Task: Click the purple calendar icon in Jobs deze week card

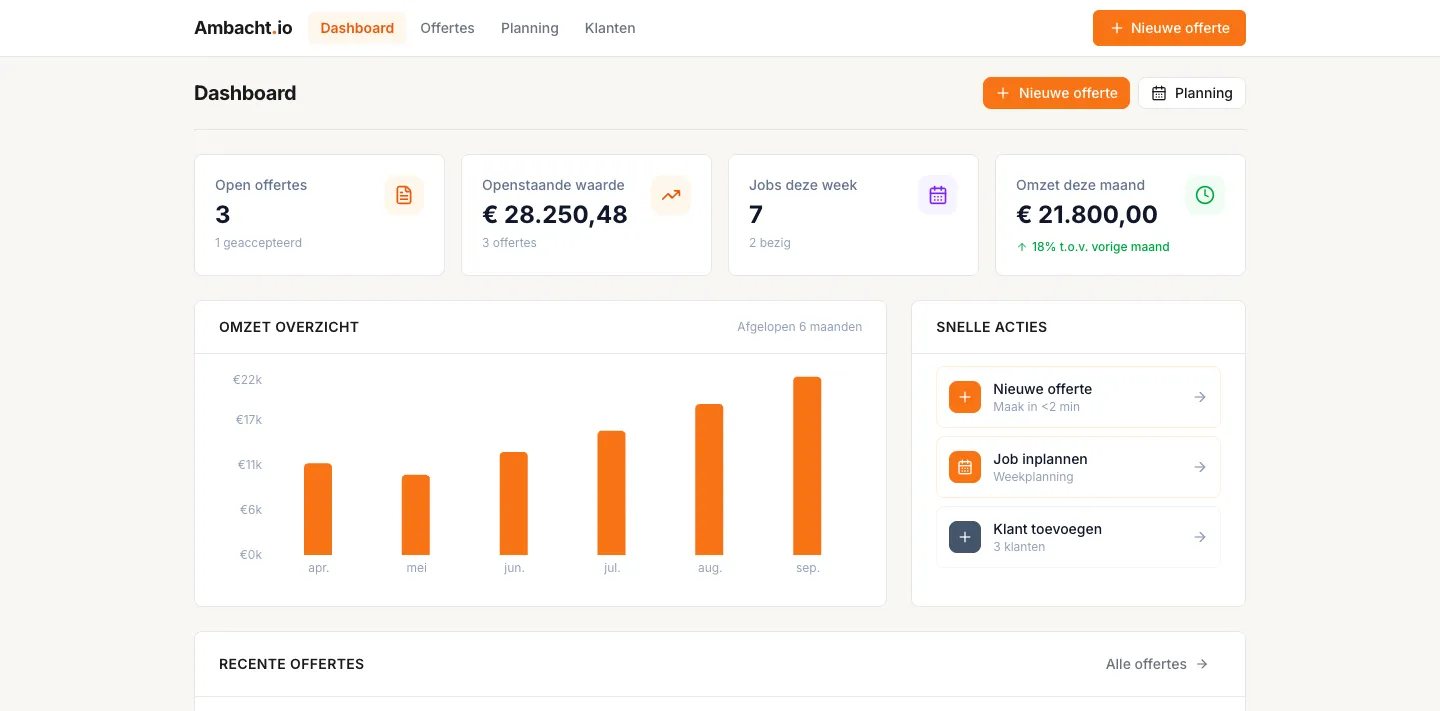Action: (938, 195)
